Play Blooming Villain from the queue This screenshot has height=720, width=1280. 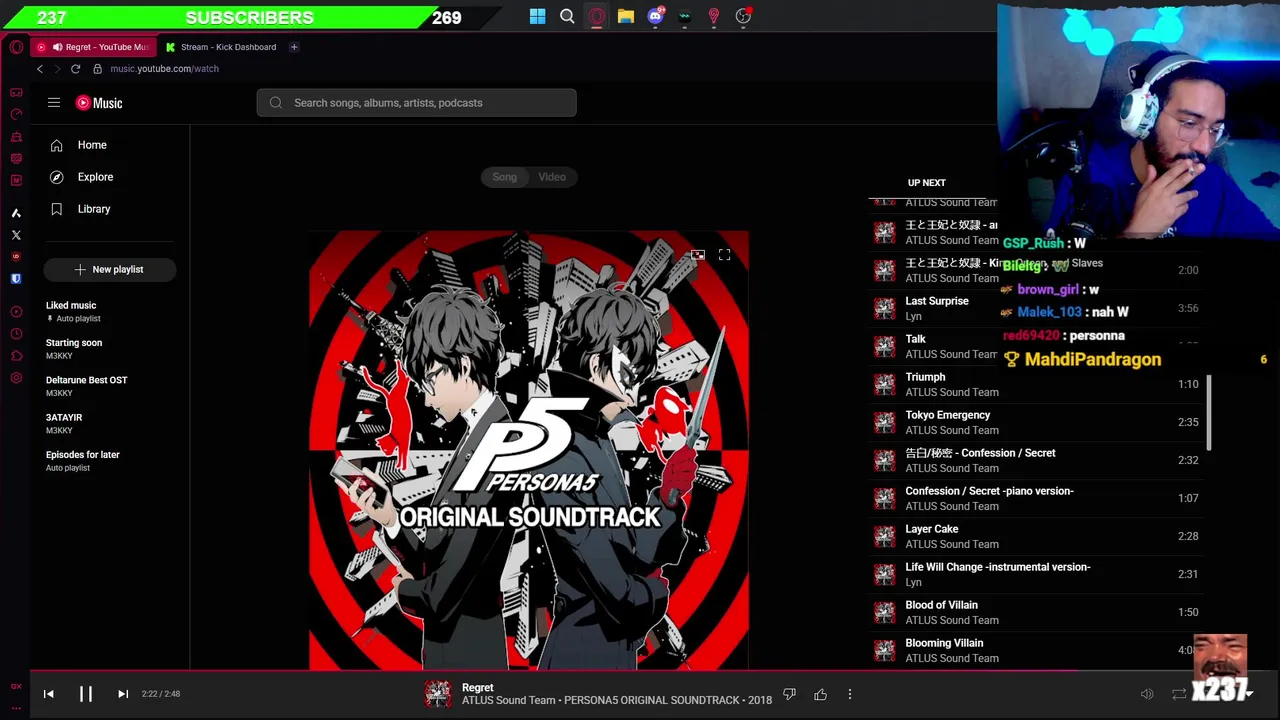coord(1035,650)
